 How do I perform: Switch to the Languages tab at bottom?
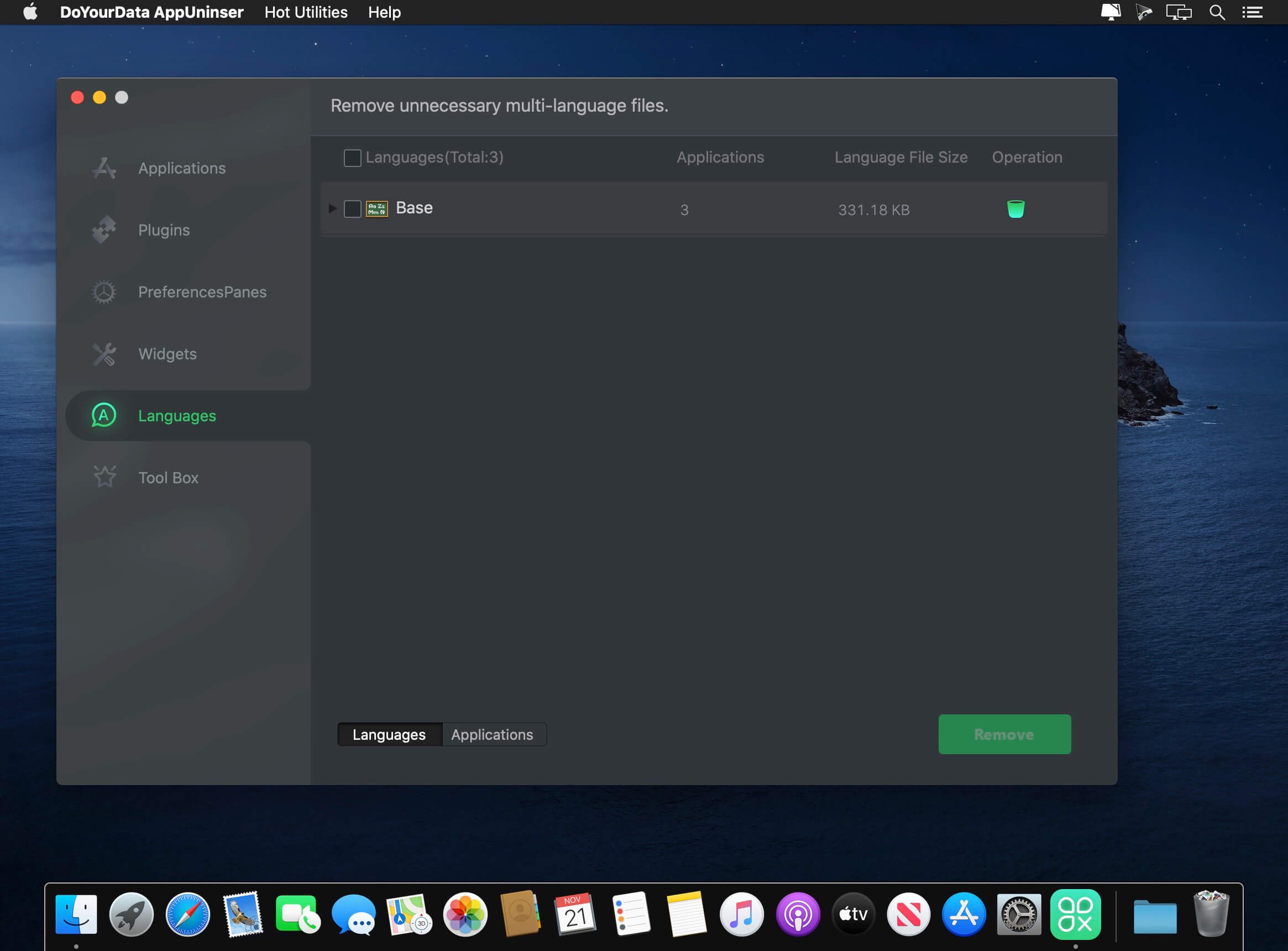[389, 734]
